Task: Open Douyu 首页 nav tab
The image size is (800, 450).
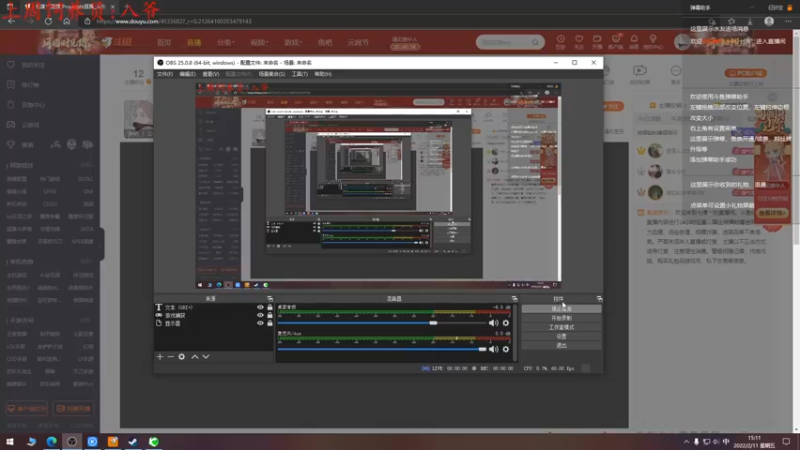Action: [164, 42]
